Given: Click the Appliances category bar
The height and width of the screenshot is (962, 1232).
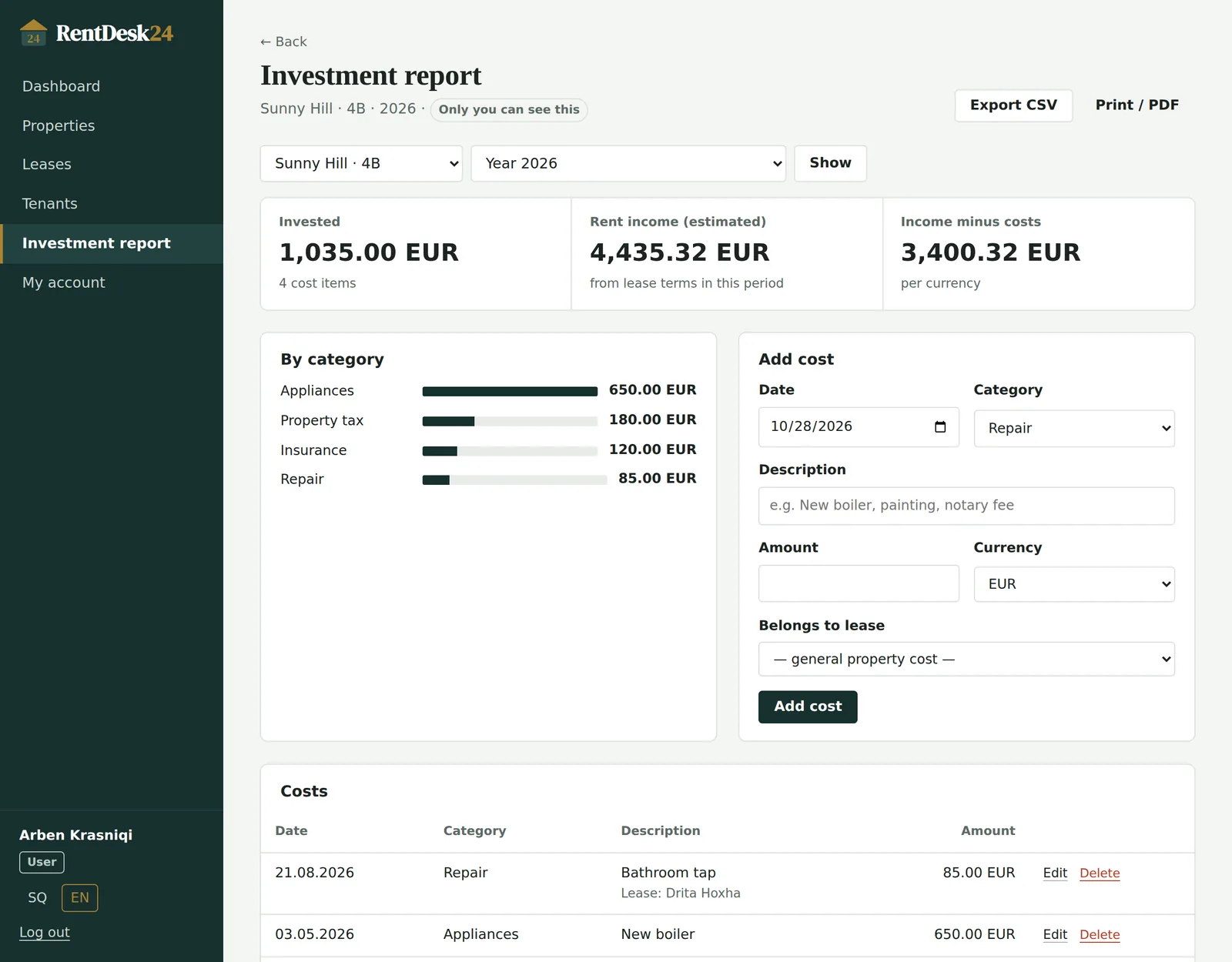Looking at the screenshot, I should pyautogui.click(x=510, y=392).
